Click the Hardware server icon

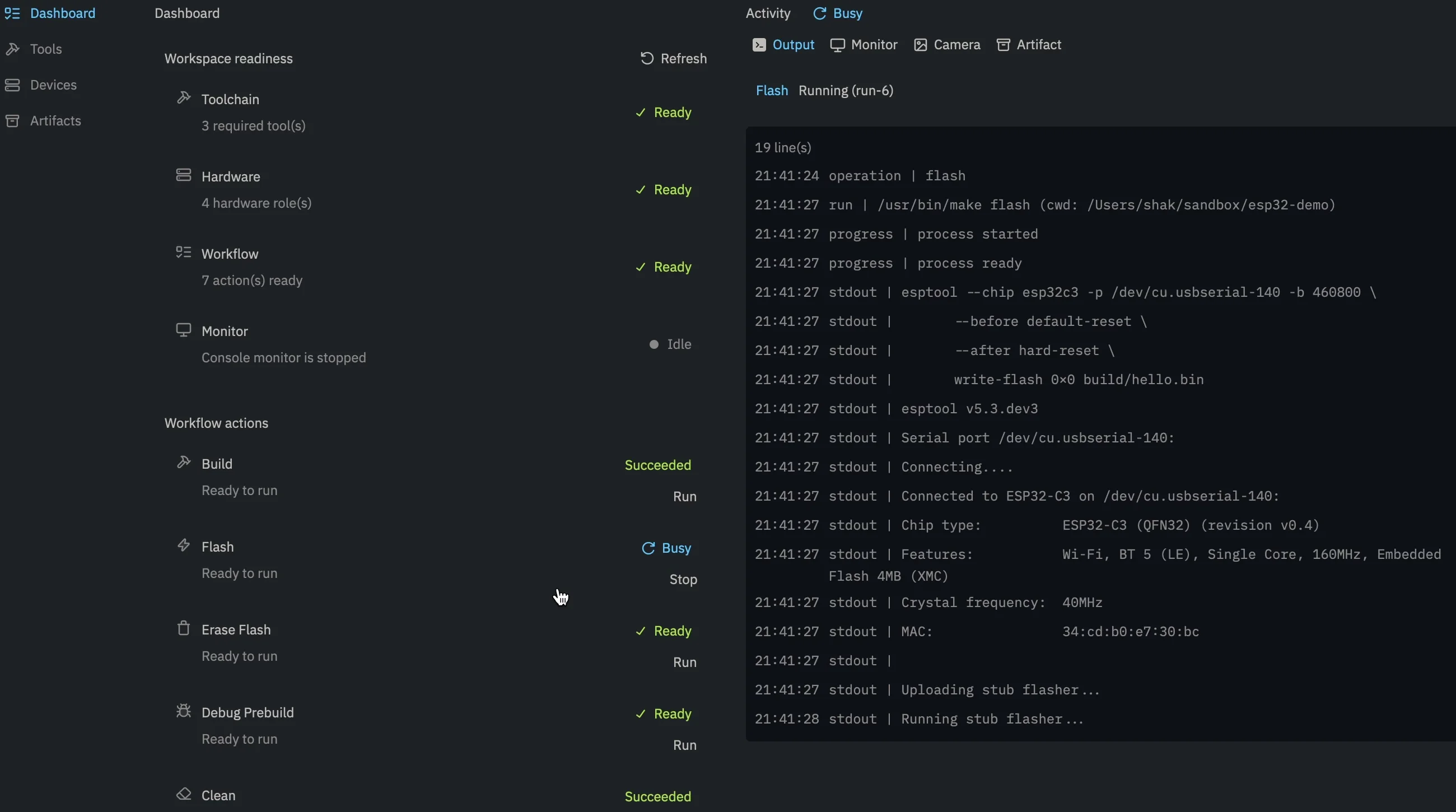(184, 175)
